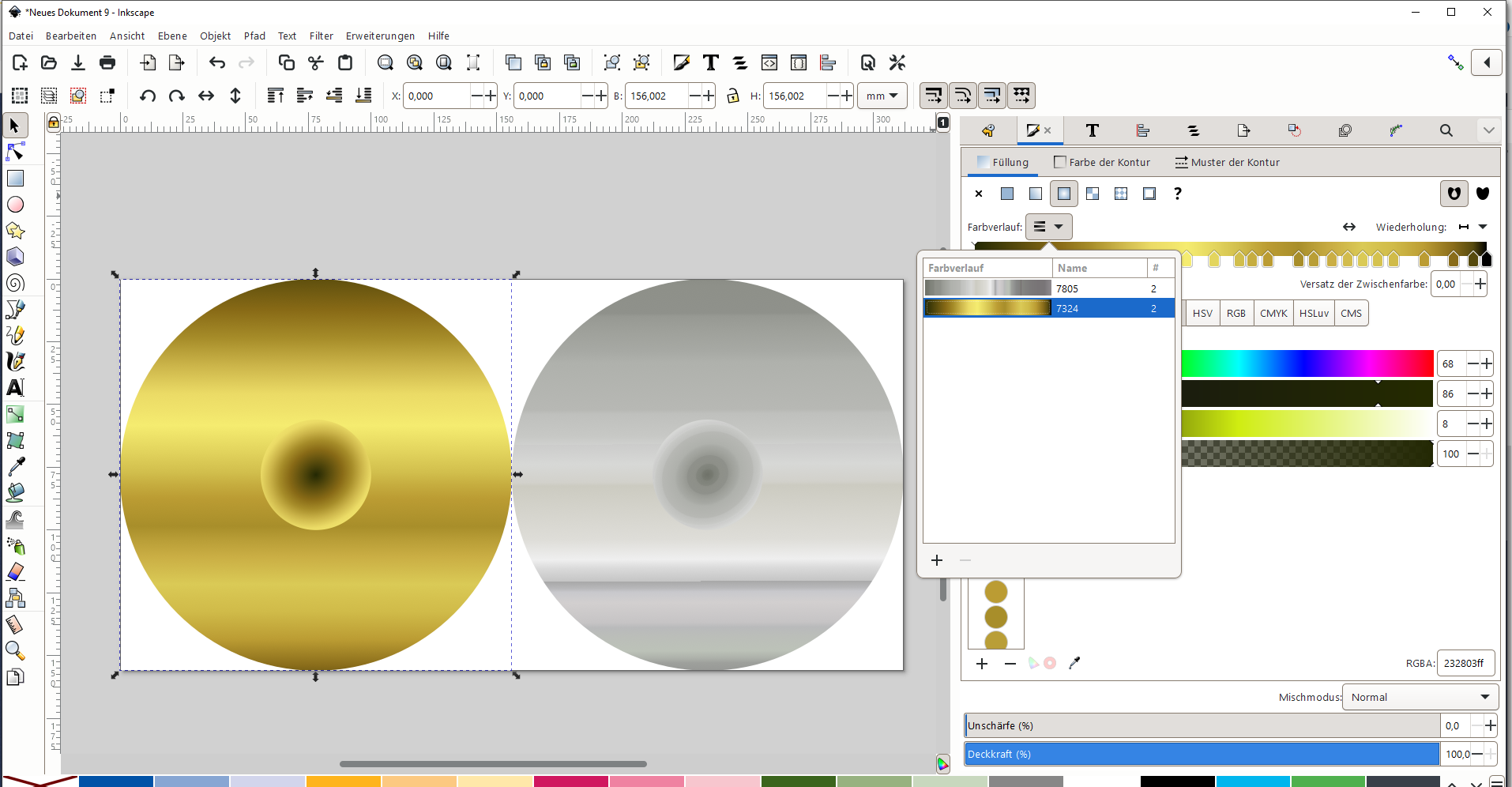The image size is (1512, 787).
Task: Open the Zoom tool in toolbox
Action: coord(15,650)
